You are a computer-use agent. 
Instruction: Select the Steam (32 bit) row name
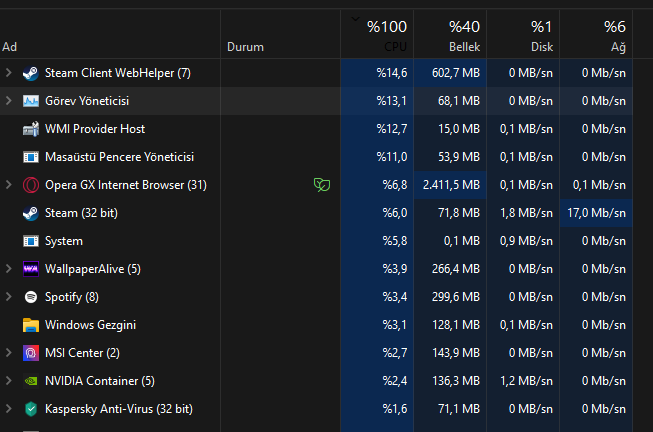[81, 213]
